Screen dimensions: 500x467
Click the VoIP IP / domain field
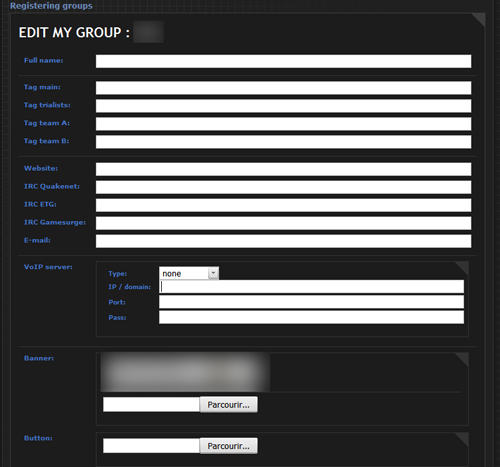[311, 287]
